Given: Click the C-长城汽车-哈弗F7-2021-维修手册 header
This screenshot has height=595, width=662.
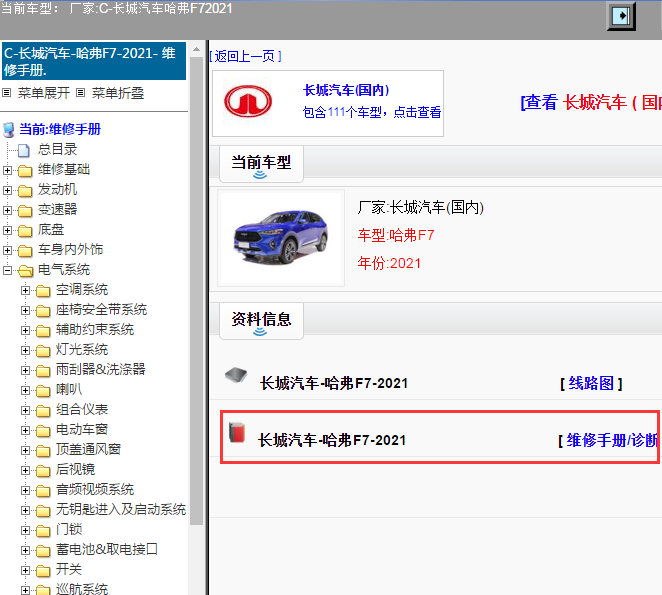Looking at the screenshot, I should (94, 61).
